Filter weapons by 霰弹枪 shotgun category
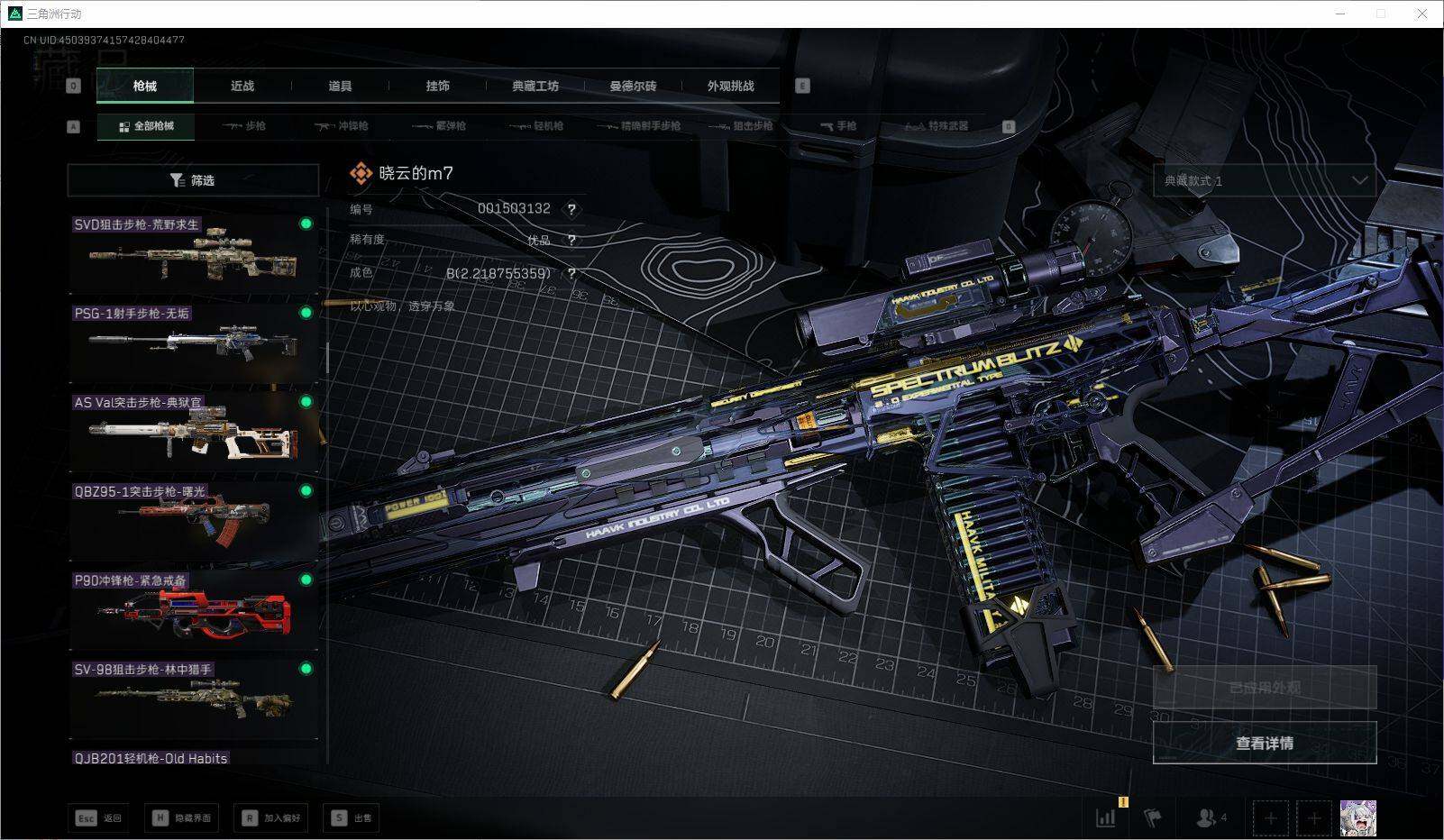This screenshot has width=1444, height=840. (439, 126)
